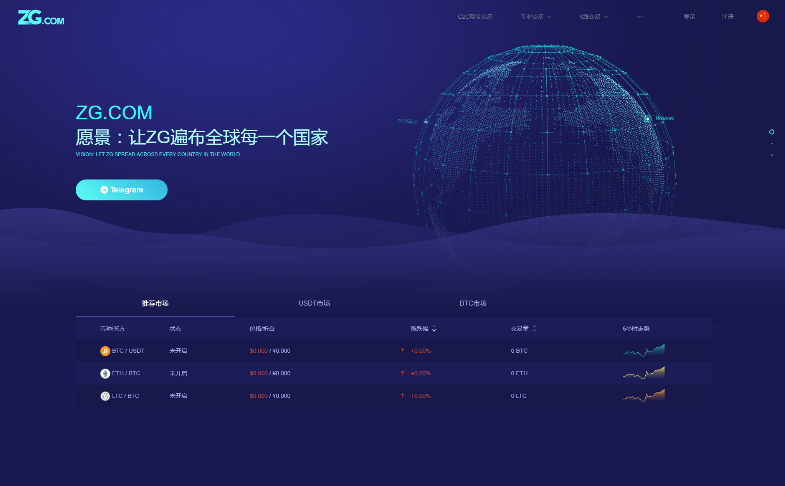Click the LTC/BTC row price value
785x486 pixels.
[x=270, y=396]
